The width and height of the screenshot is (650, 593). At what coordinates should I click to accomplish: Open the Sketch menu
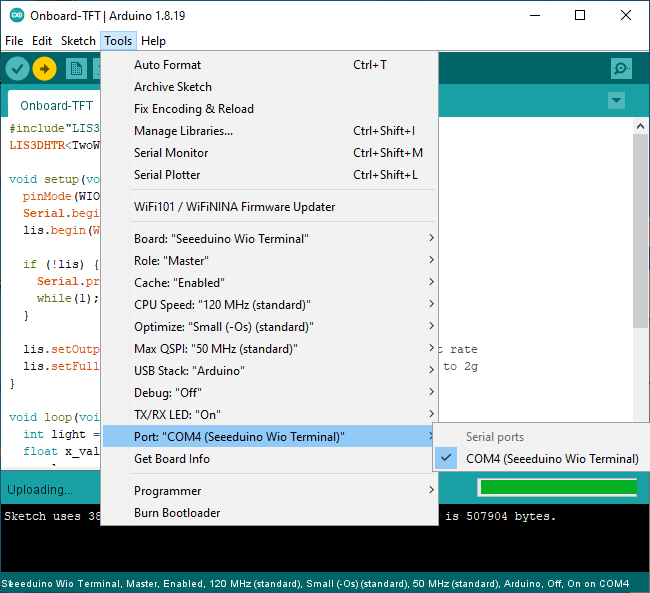click(78, 41)
